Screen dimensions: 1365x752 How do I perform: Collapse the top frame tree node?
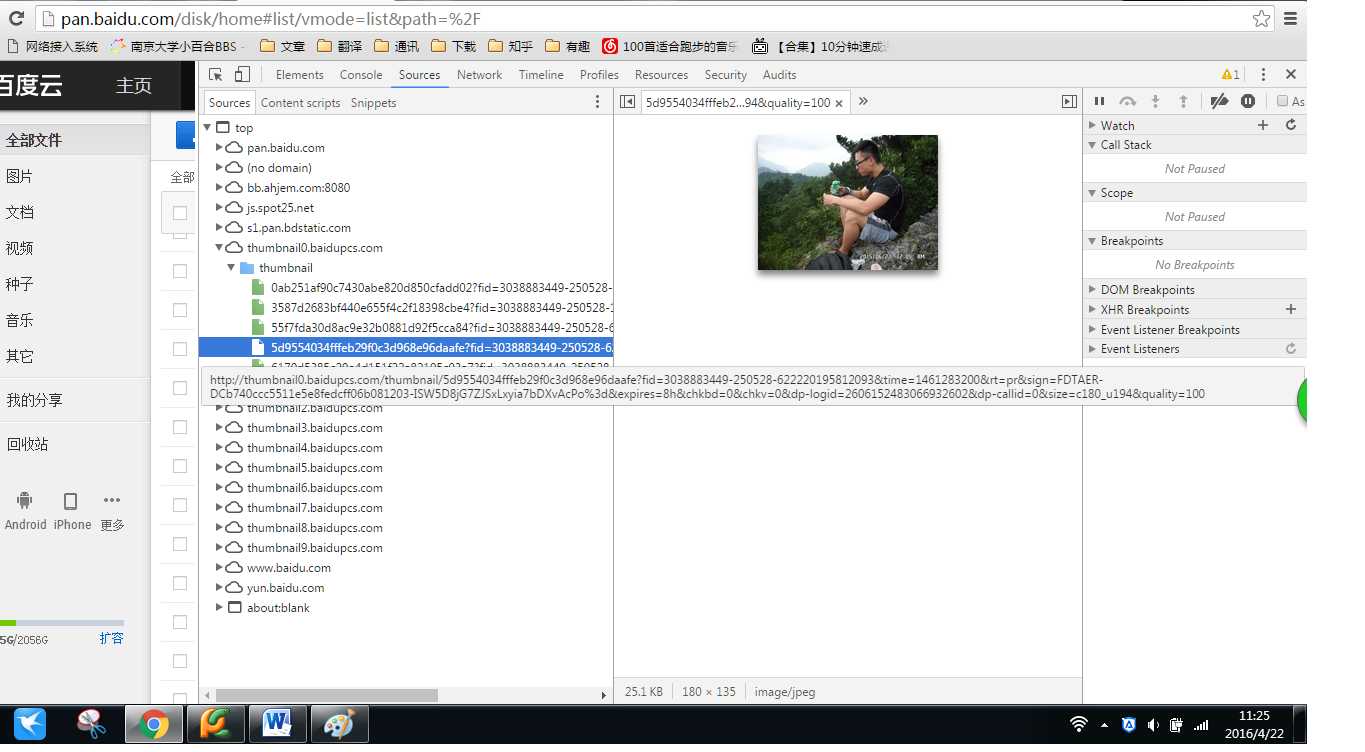pos(208,127)
